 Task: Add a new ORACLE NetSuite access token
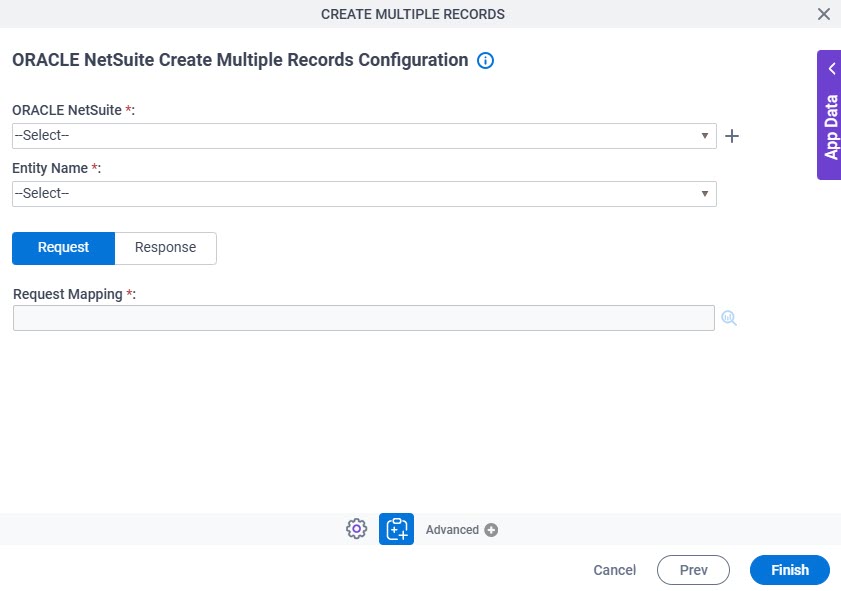tap(732, 136)
